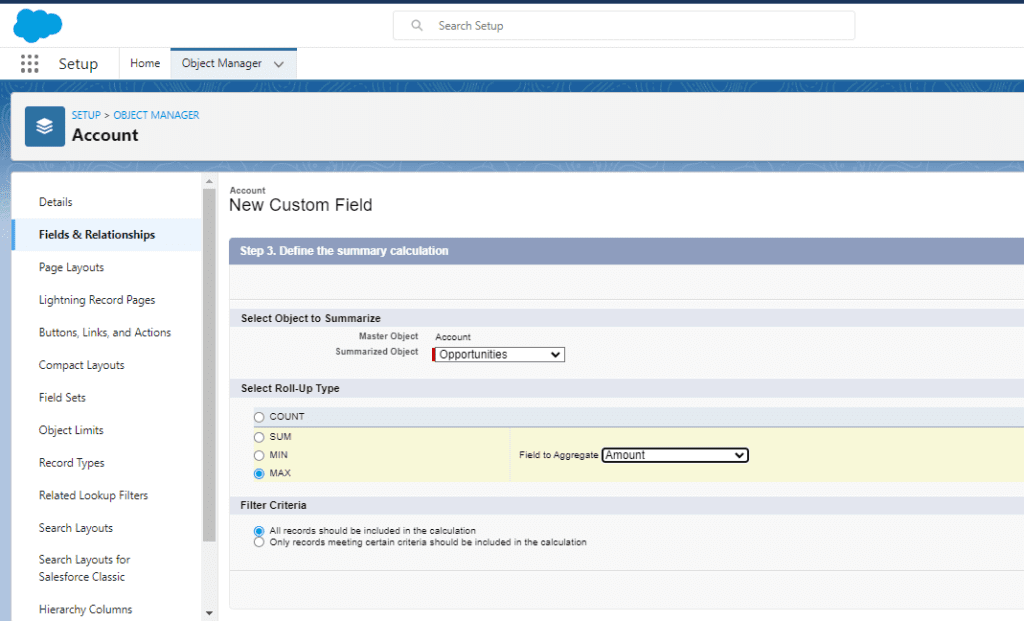Click the Summarized Object label
This screenshot has width=1024, height=621.
coord(377,351)
